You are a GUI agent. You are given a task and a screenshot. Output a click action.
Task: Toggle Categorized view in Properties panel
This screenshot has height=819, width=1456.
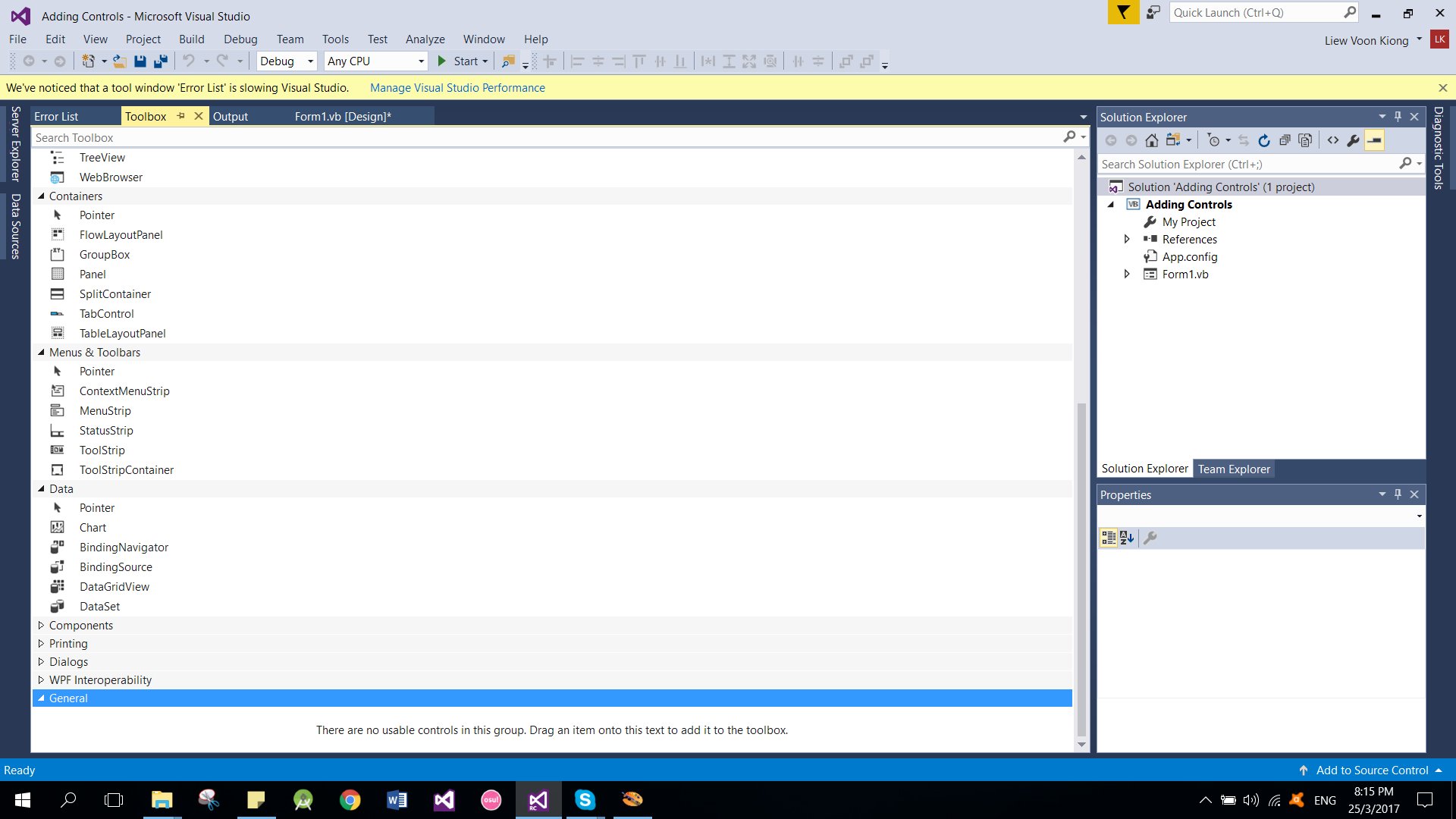[x=1109, y=538]
